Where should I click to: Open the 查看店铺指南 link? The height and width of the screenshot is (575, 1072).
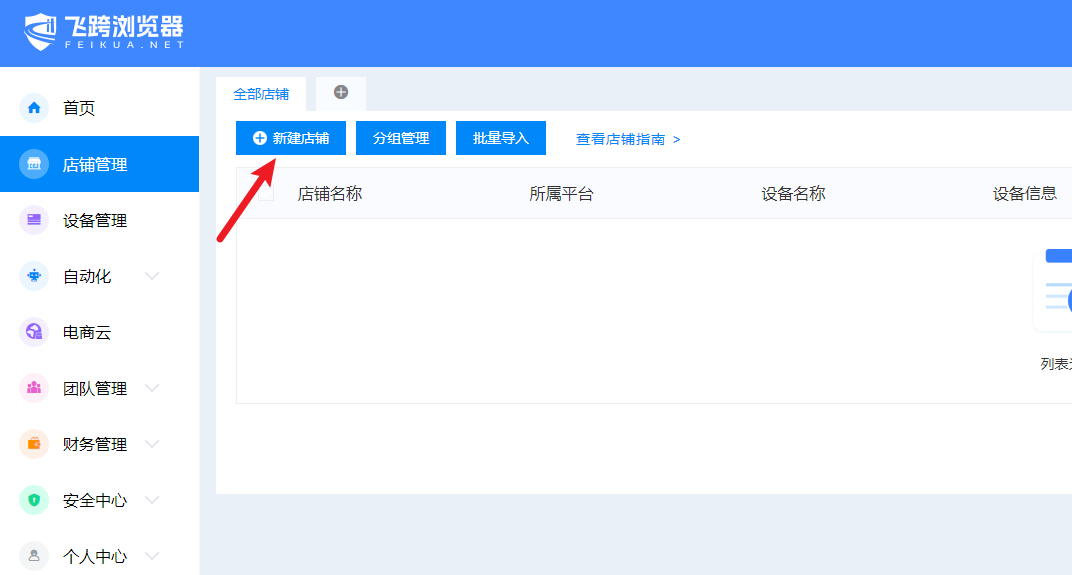point(628,139)
